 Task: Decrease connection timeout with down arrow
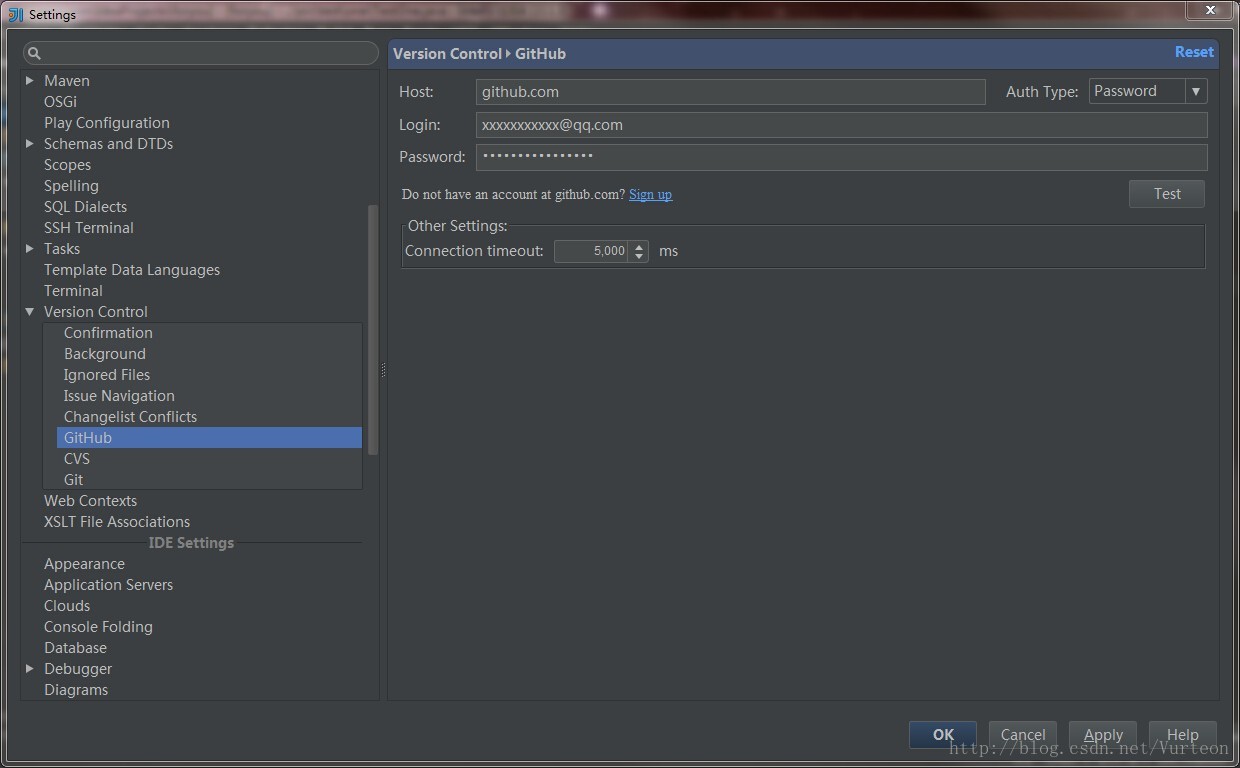(639, 256)
